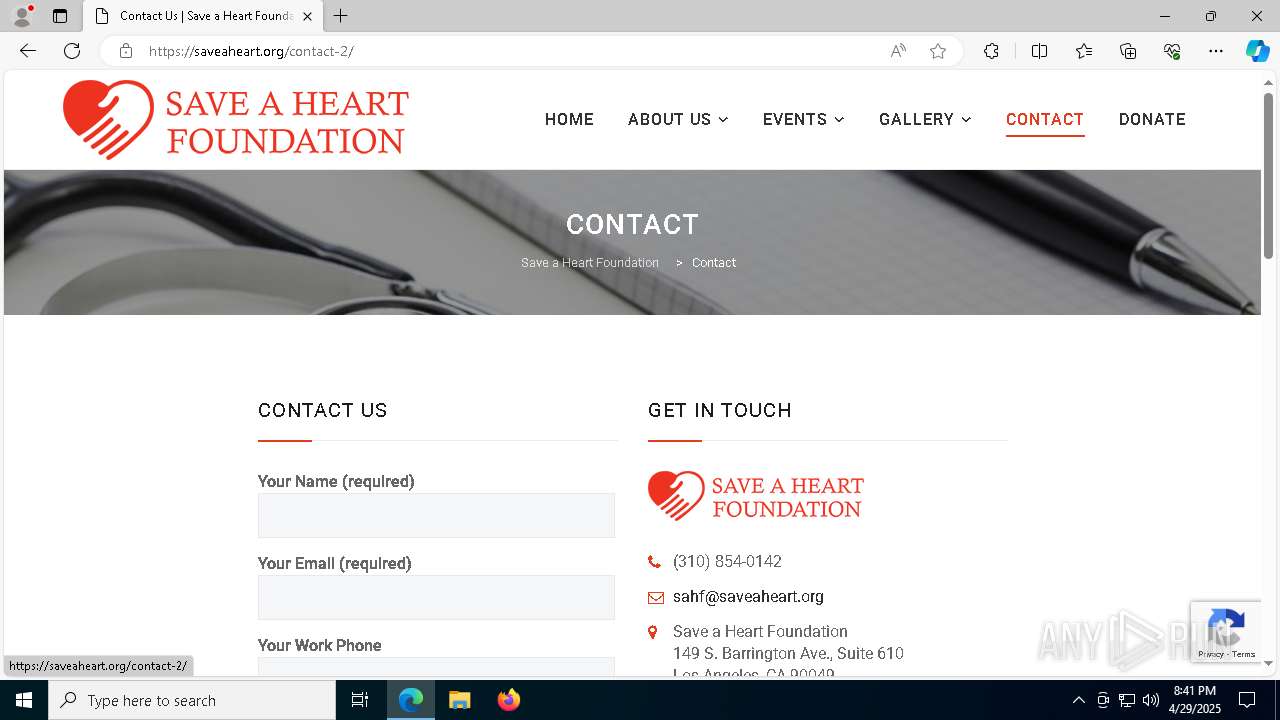
Task: Follow the Save a Heart Foundation breadcrumb
Action: click(x=590, y=263)
